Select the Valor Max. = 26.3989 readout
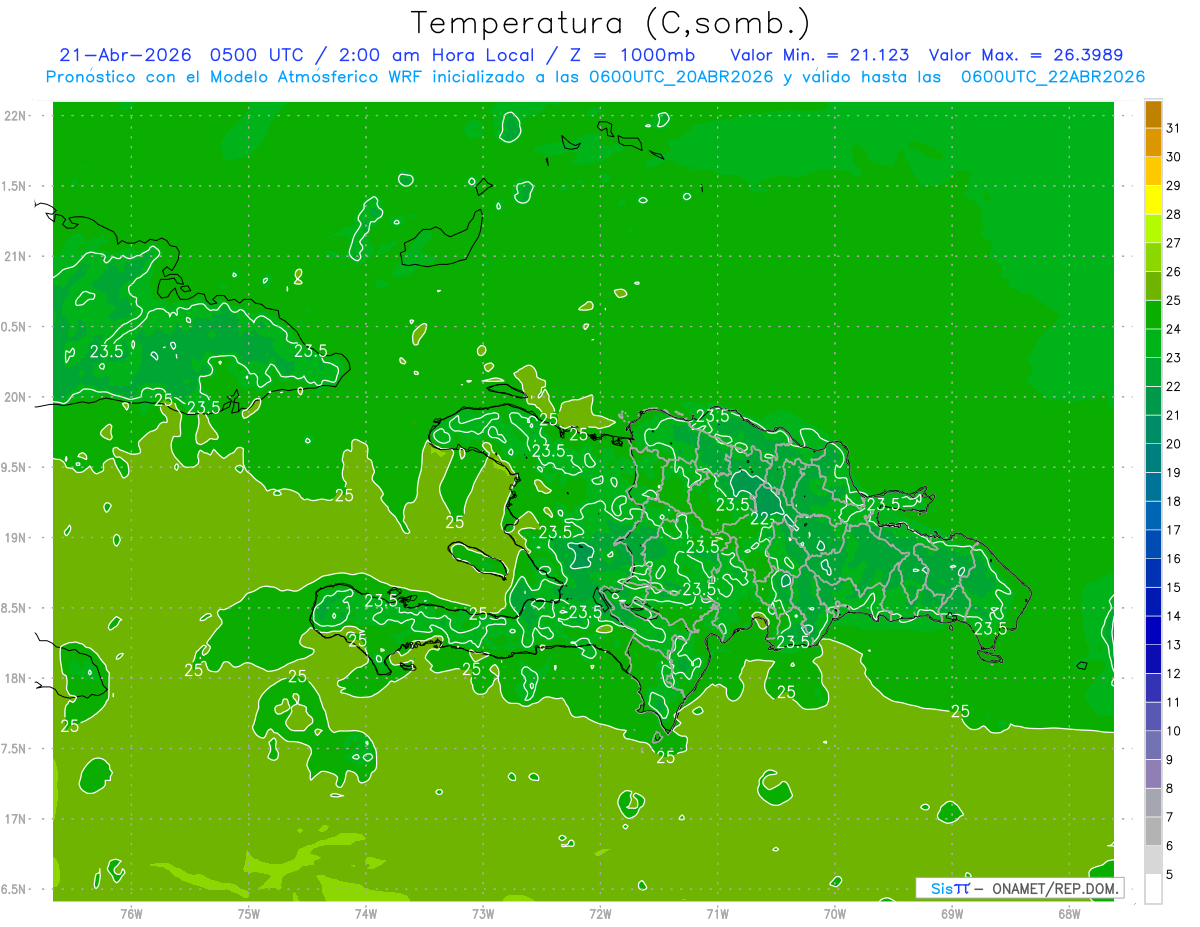 pyautogui.click(x=1032, y=55)
